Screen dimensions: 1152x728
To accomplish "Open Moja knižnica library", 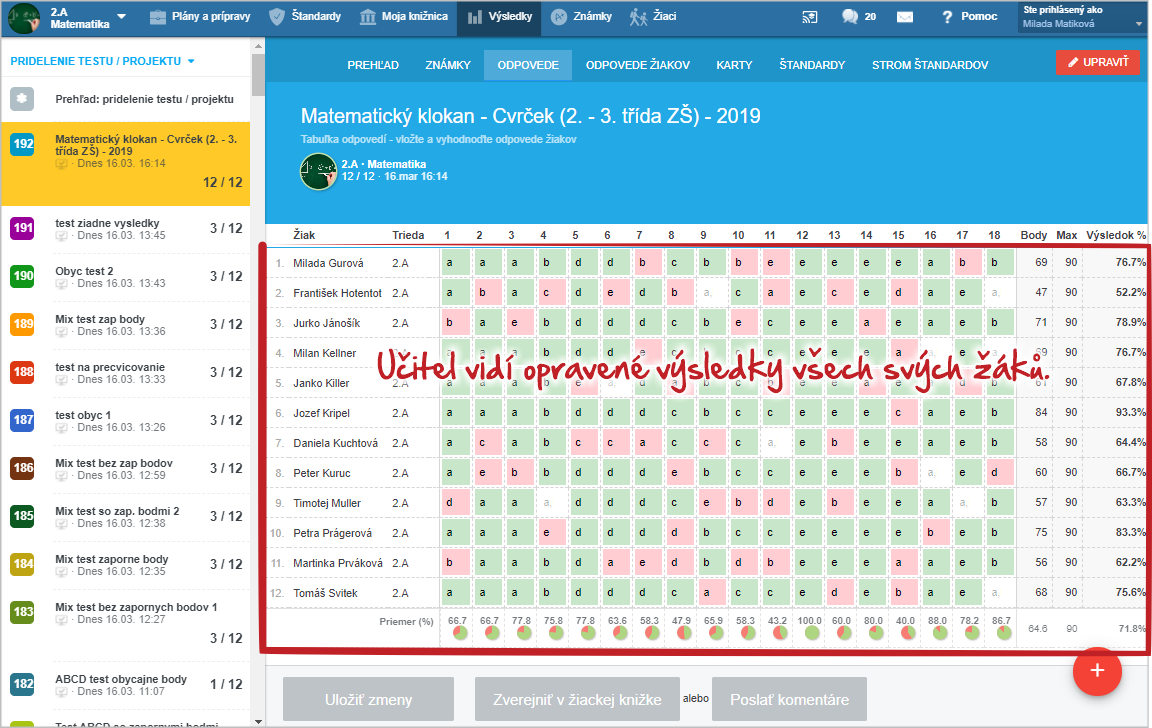I will tap(404, 17).
